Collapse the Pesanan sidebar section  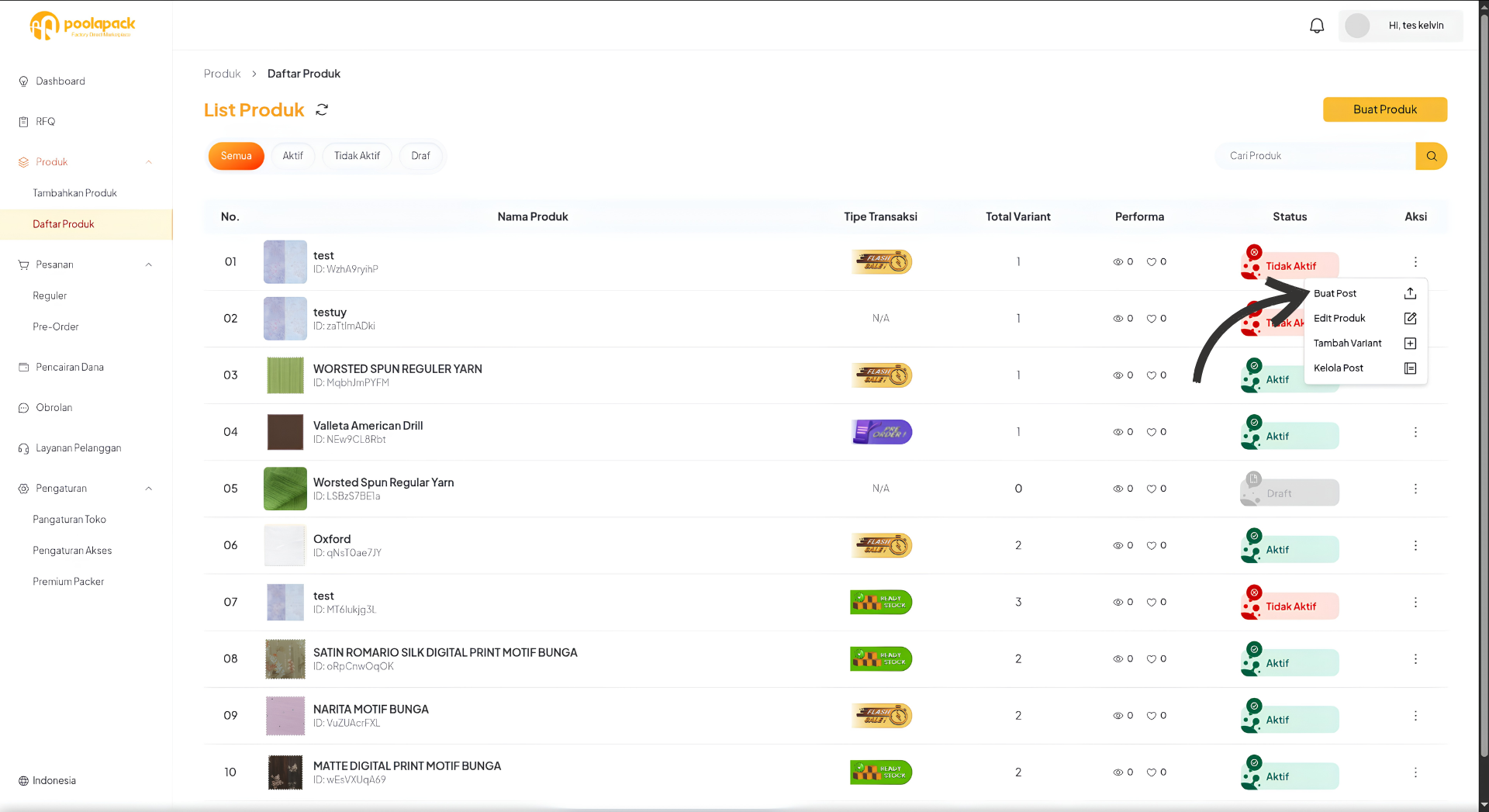pos(149,264)
